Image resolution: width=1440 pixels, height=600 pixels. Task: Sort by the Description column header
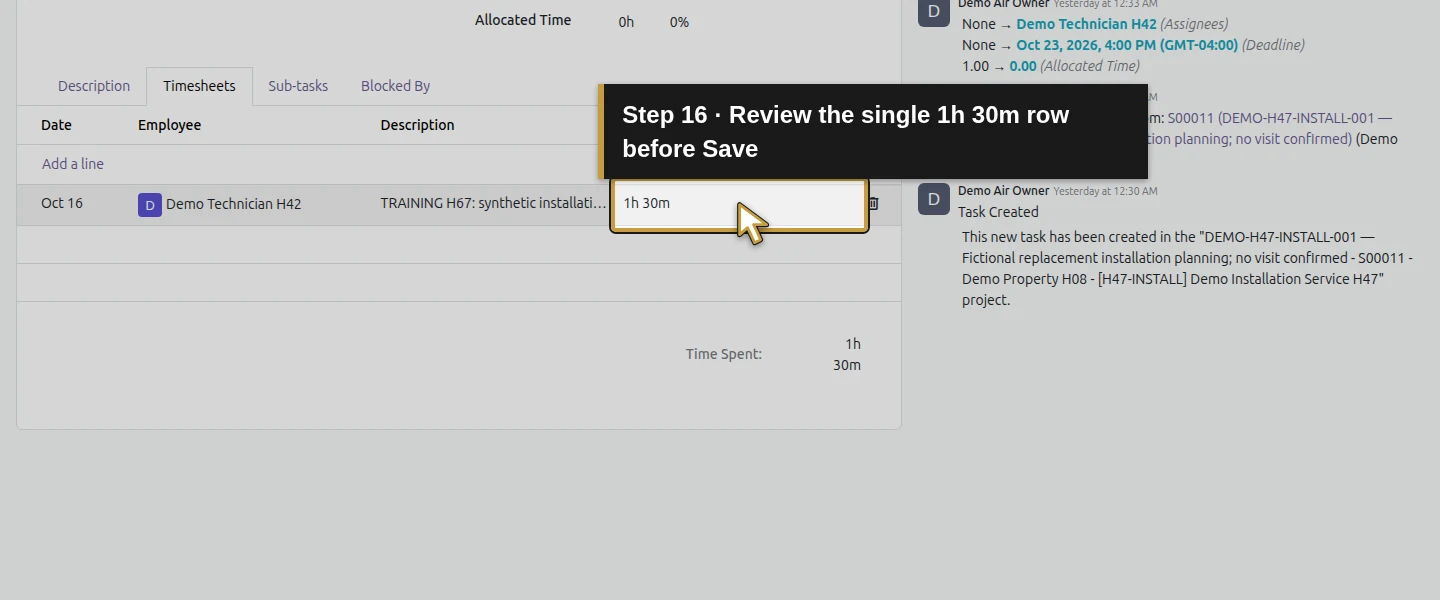point(417,125)
